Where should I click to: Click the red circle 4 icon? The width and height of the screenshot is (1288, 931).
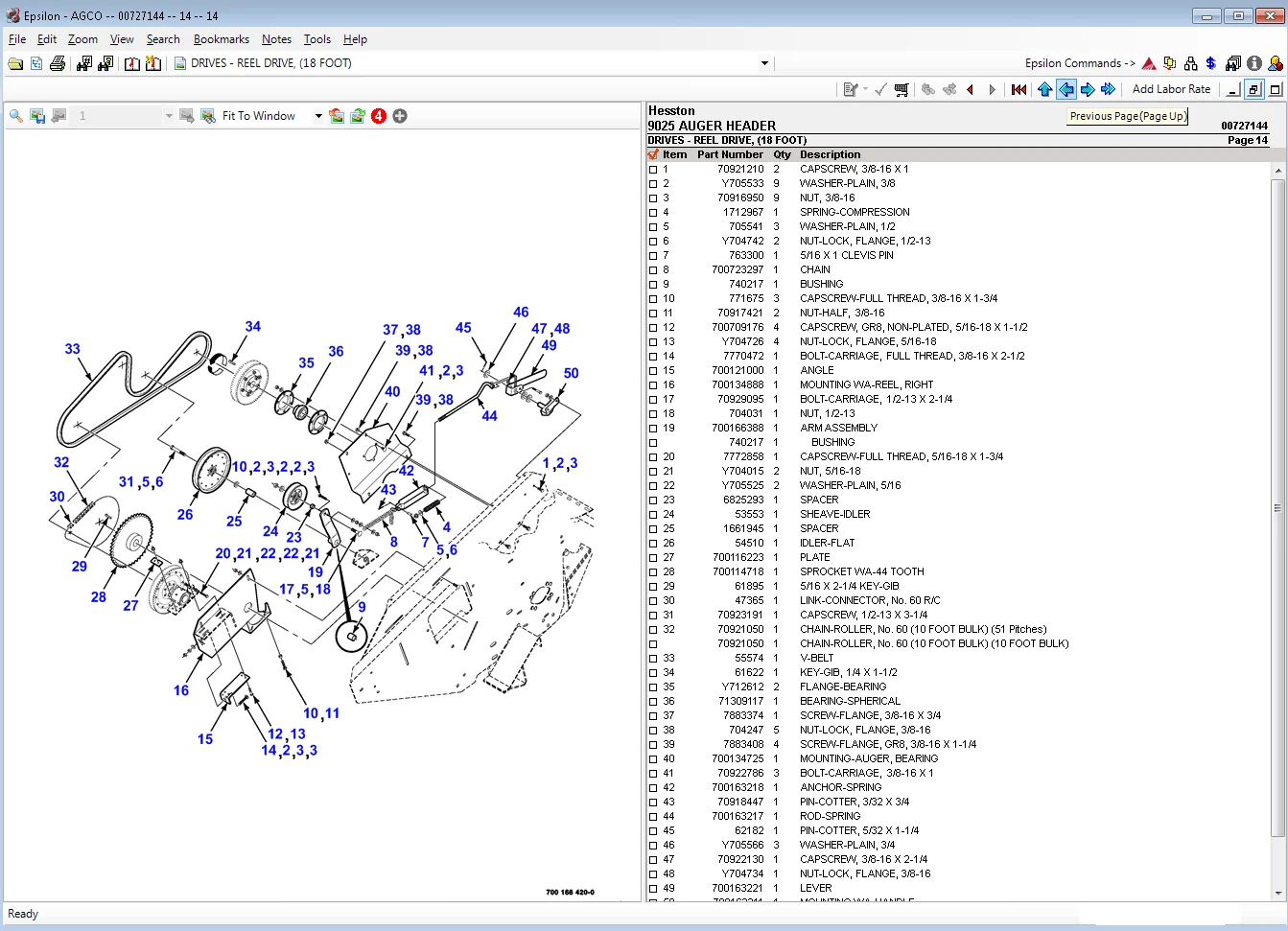pyautogui.click(x=379, y=116)
